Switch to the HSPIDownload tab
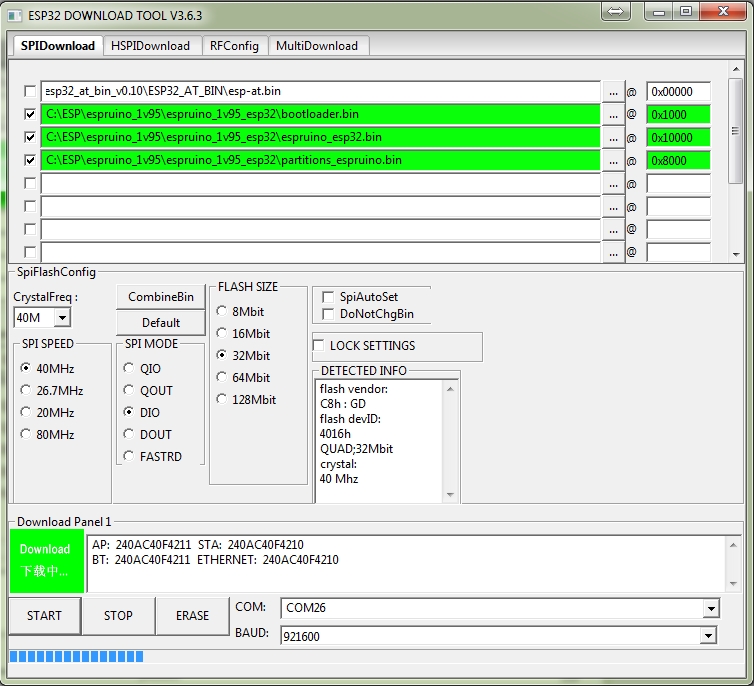The image size is (754, 686). [x=150, y=46]
